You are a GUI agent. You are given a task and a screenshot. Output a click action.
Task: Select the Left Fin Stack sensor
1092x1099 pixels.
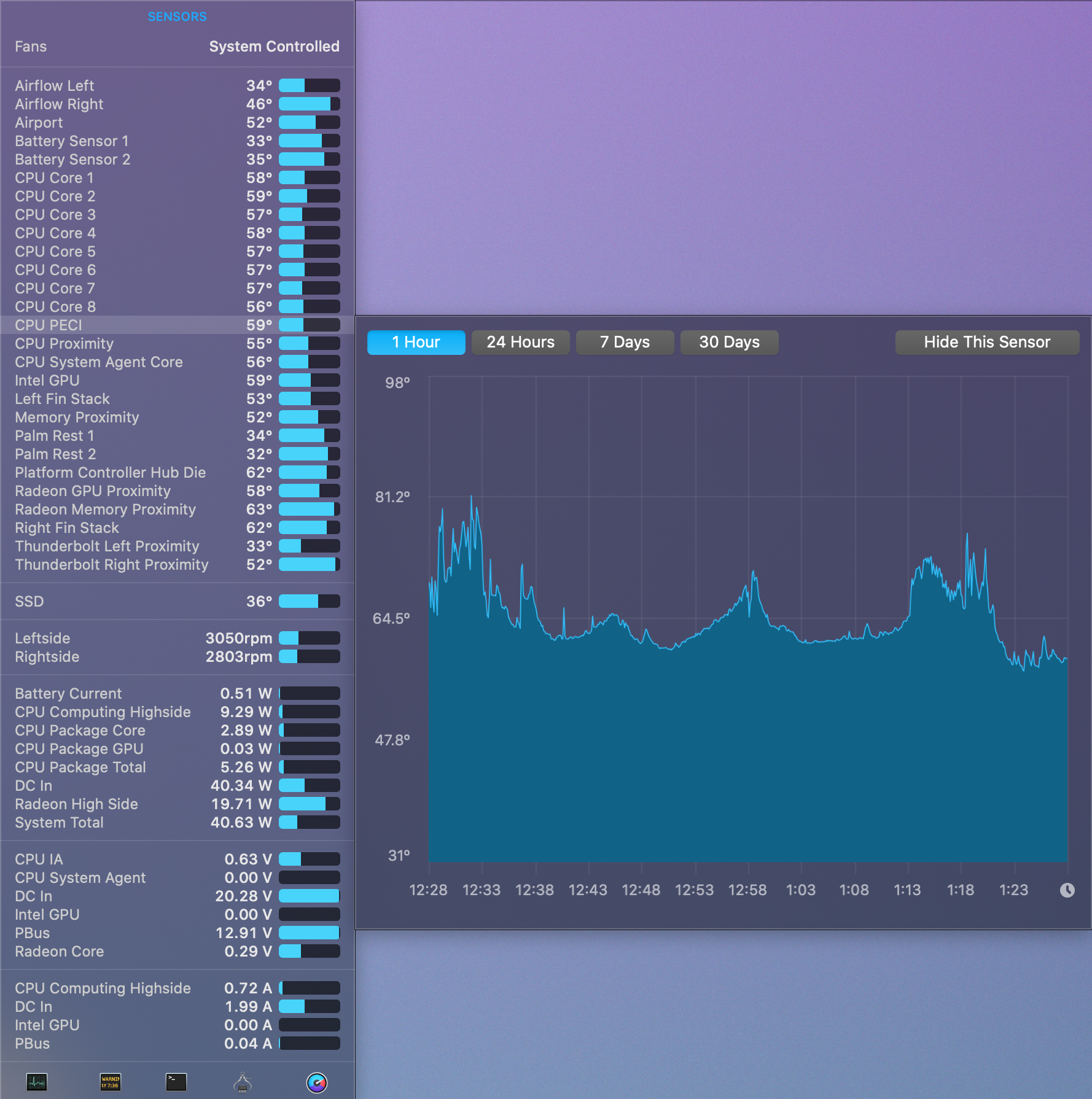[x=177, y=398]
